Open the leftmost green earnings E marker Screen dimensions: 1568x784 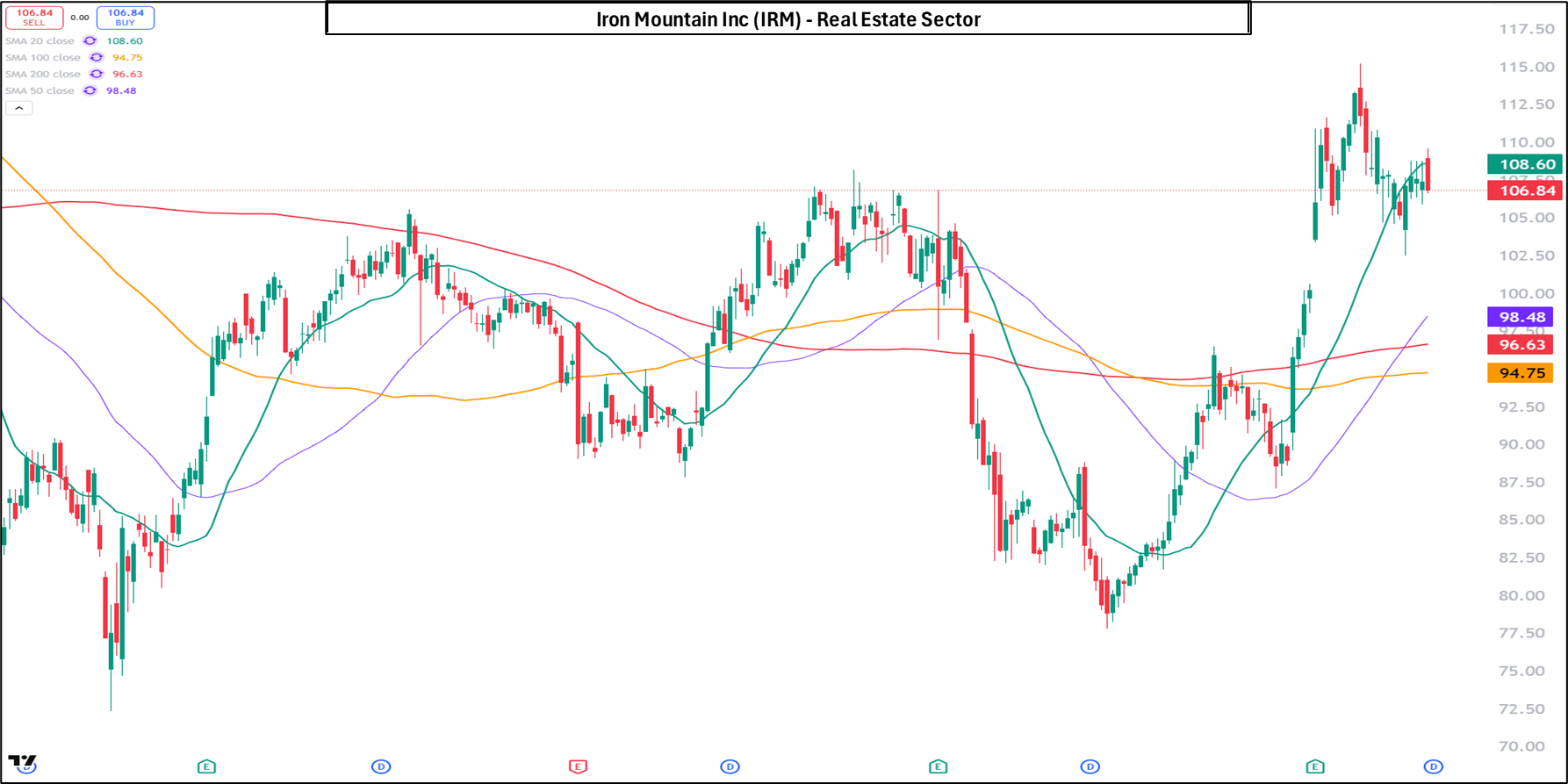coord(206,766)
